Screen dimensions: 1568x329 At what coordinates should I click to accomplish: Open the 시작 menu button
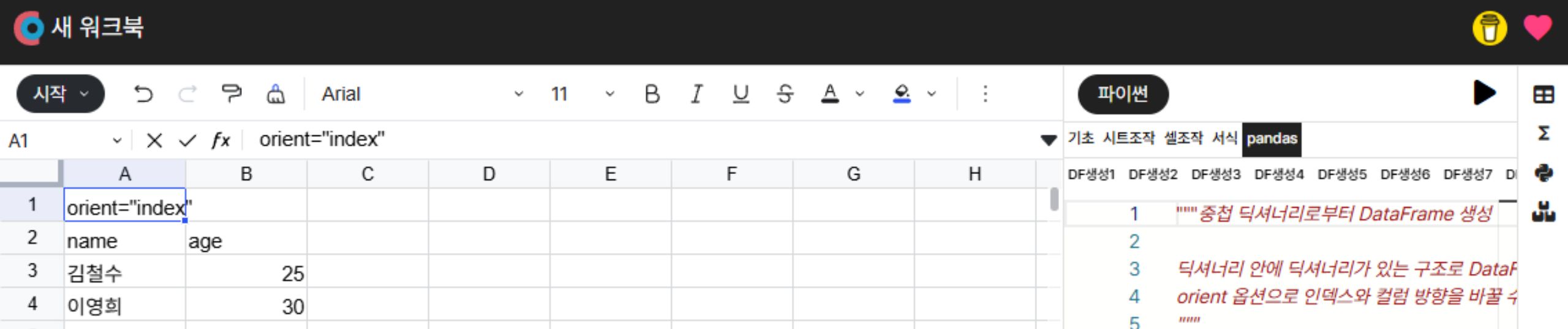tap(61, 94)
